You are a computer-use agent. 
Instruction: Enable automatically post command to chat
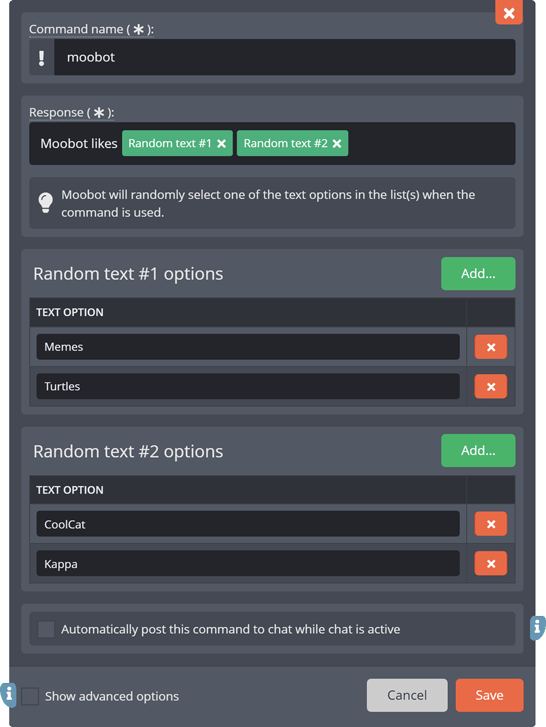pyautogui.click(x=46, y=629)
